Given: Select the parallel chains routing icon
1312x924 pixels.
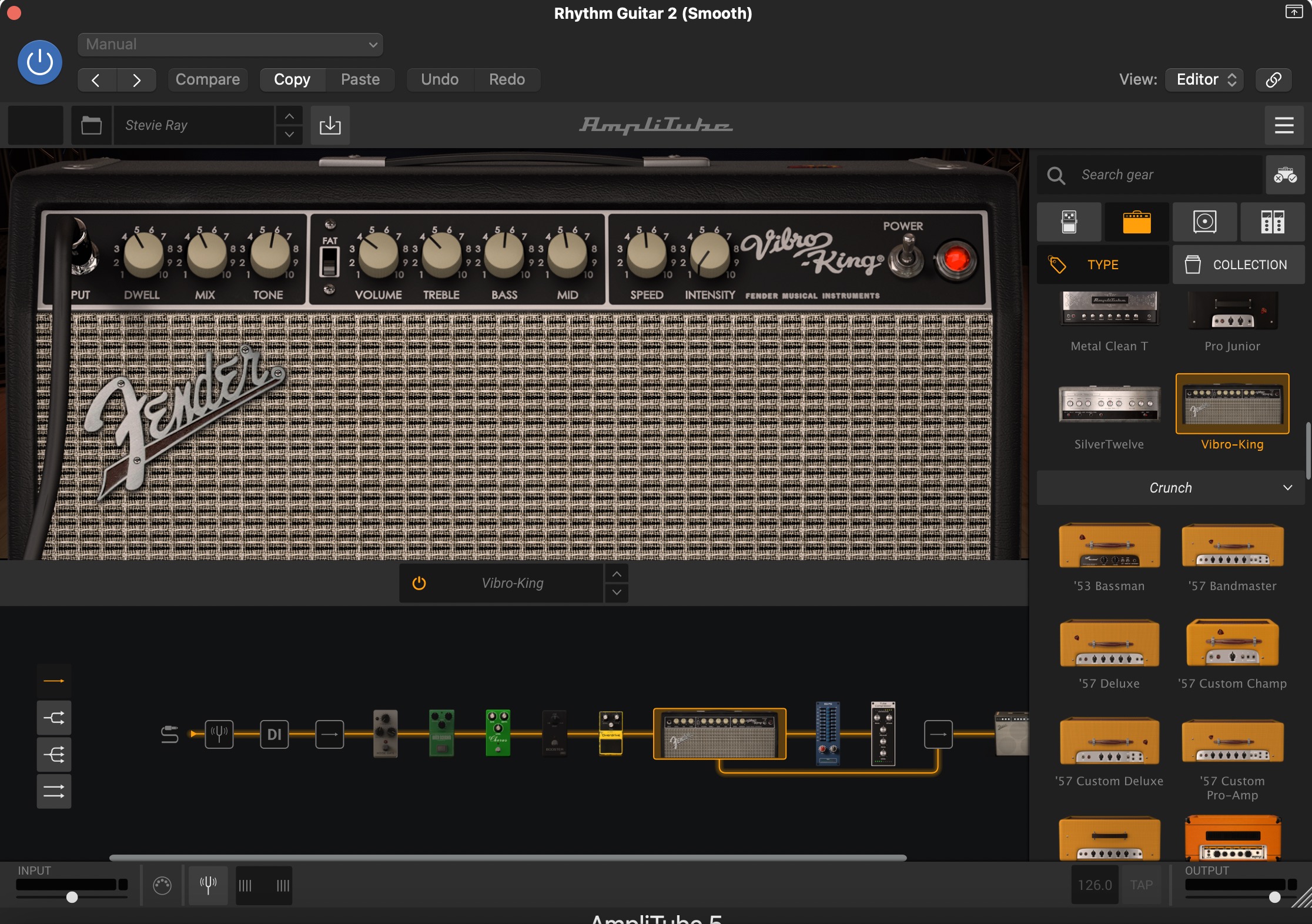Looking at the screenshot, I should (x=54, y=792).
